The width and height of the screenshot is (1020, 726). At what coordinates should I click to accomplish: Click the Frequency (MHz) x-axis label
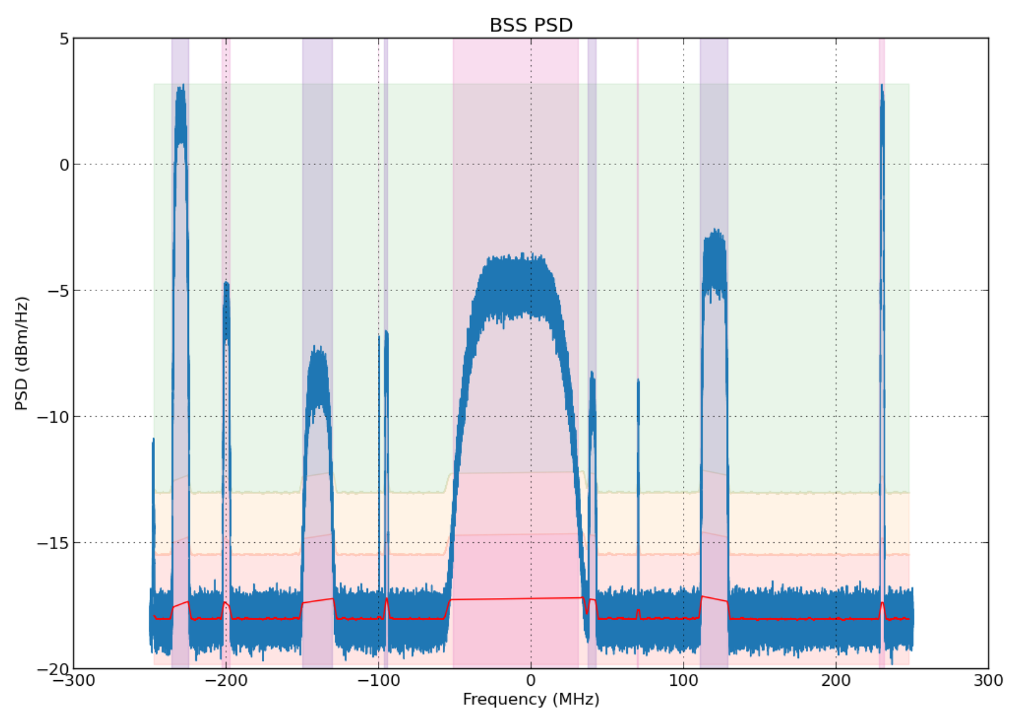(x=530, y=699)
